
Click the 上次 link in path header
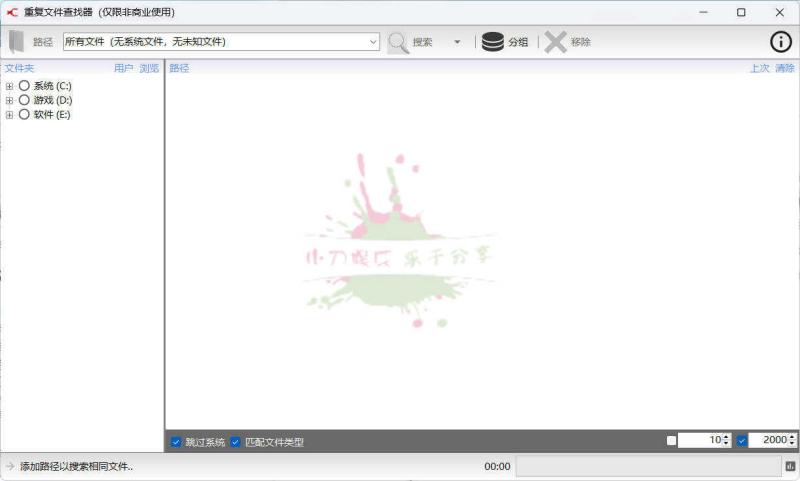click(x=759, y=68)
